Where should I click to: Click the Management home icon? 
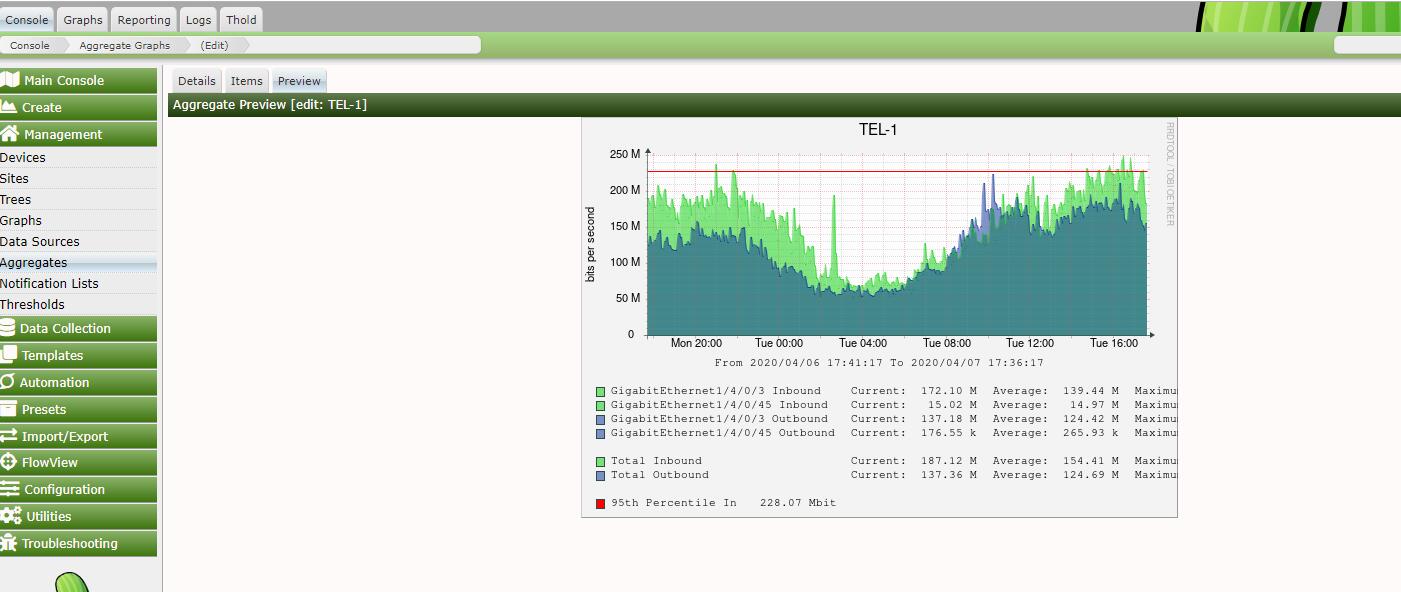click(x=10, y=133)
